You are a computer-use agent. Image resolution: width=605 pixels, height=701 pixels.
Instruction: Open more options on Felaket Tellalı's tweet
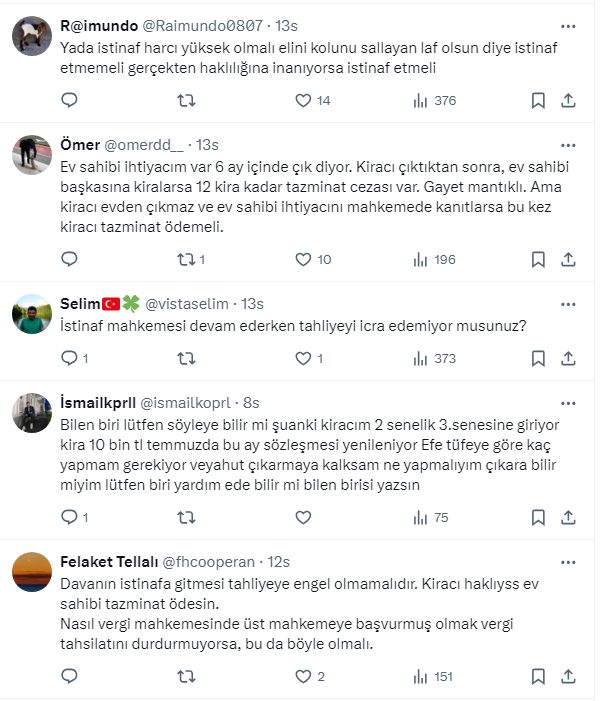pos(568,562)
